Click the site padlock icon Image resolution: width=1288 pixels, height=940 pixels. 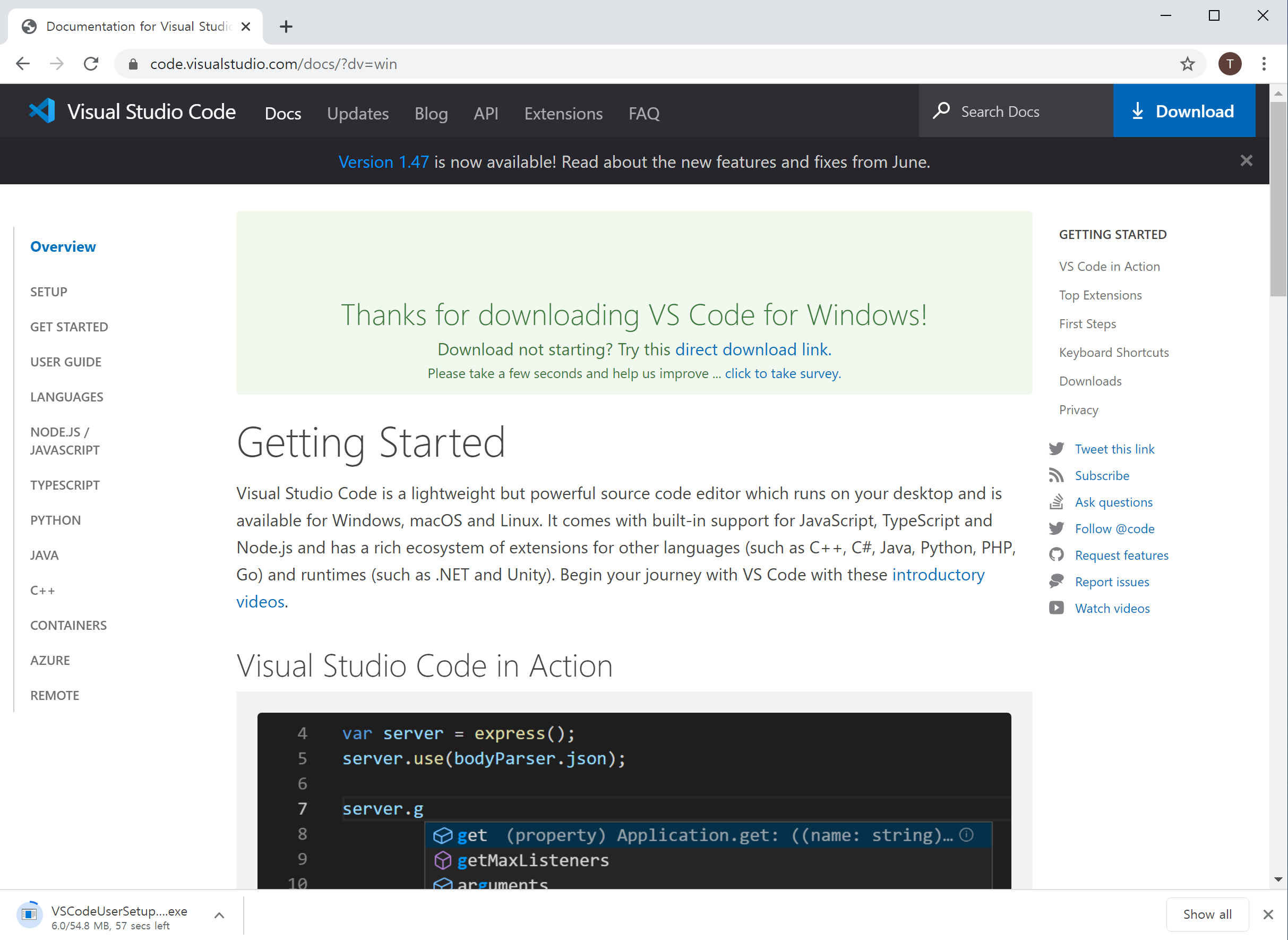[x=133, y=64]
